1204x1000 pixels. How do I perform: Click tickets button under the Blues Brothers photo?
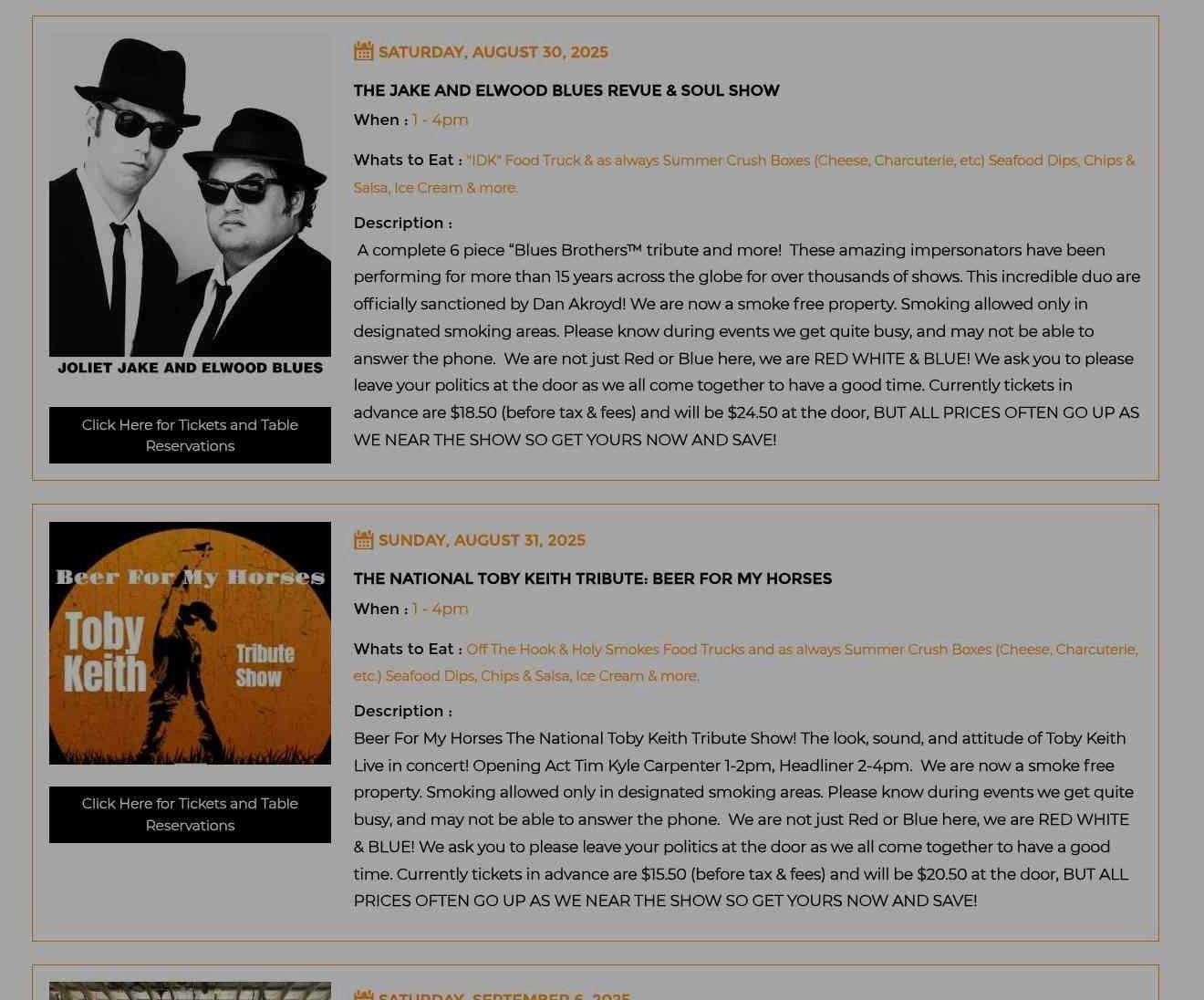tap(190, 435)
